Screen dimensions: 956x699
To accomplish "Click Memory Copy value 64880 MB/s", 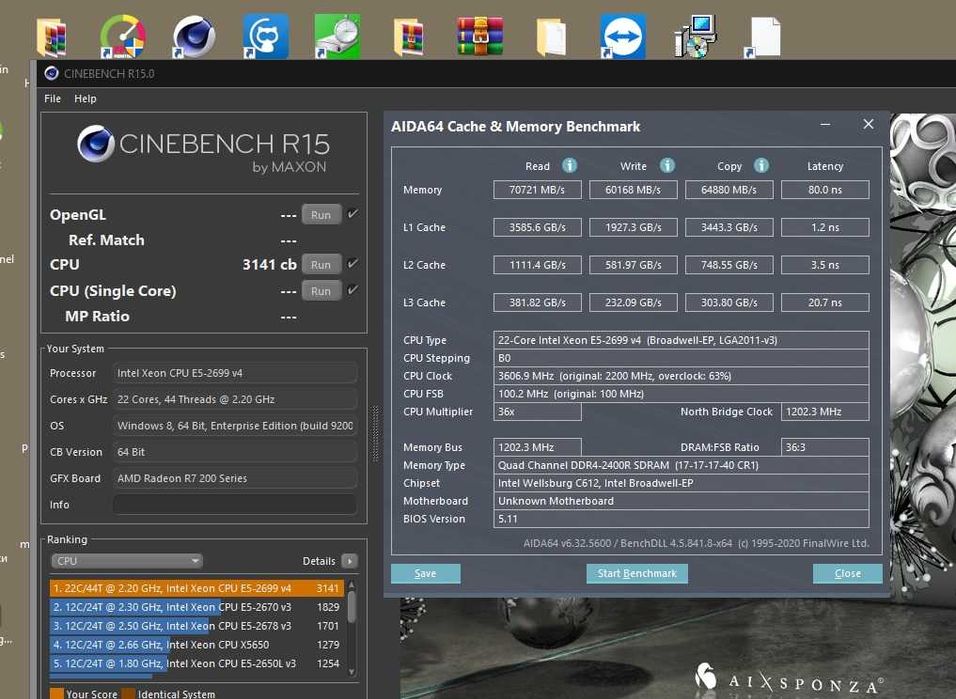I will coord(729,190).
